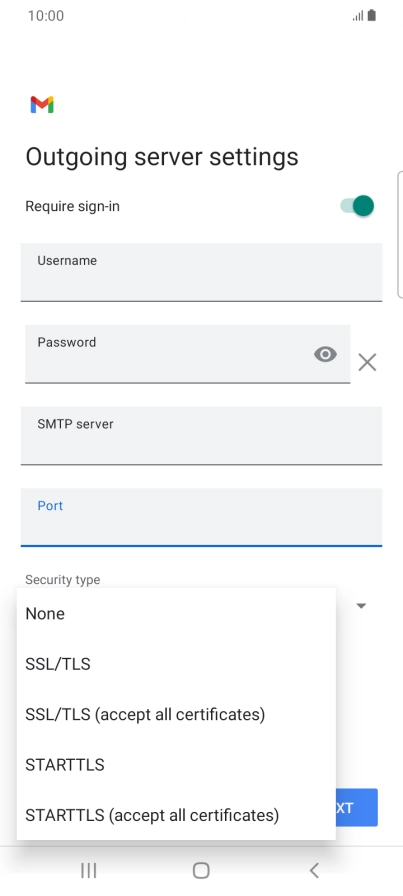Focus the Password input field
403x896 pixels.
[187, 354]
